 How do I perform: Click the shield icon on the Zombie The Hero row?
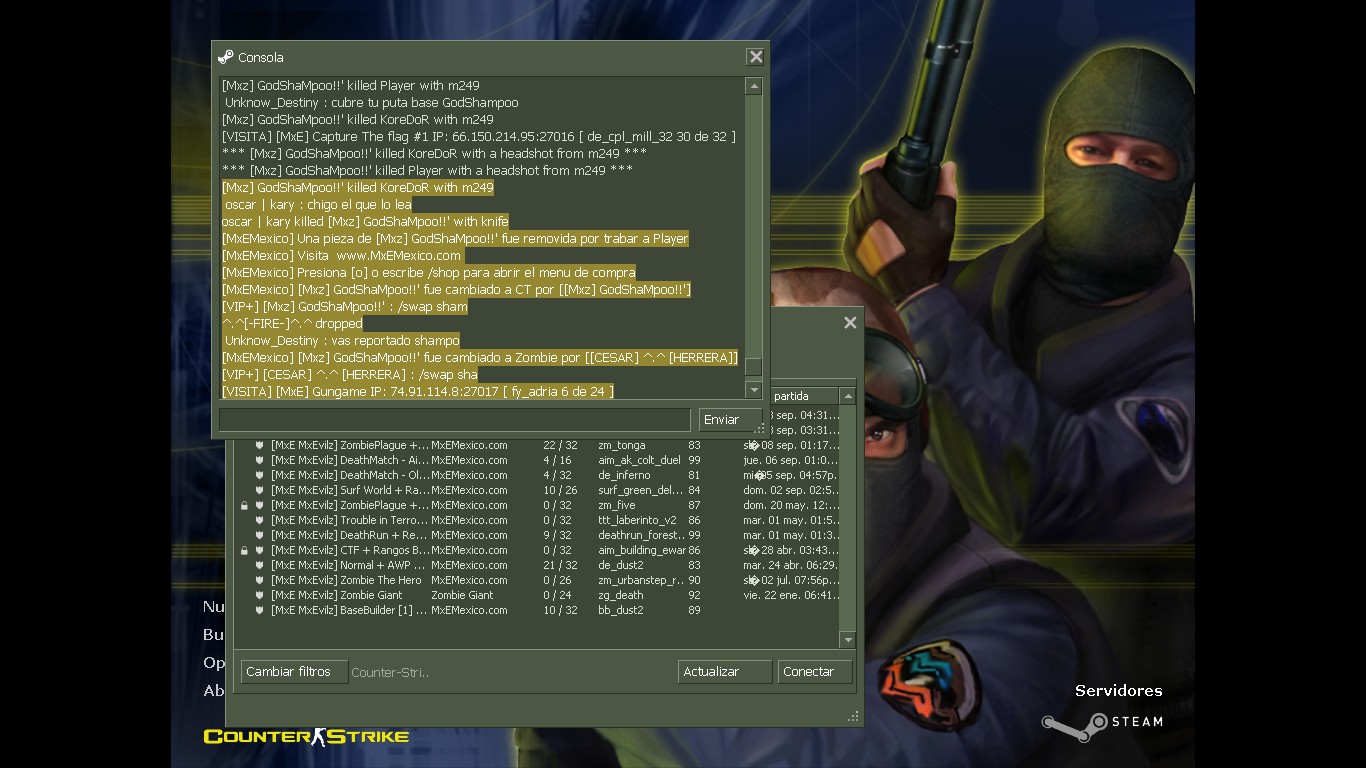tap(259, 580)
